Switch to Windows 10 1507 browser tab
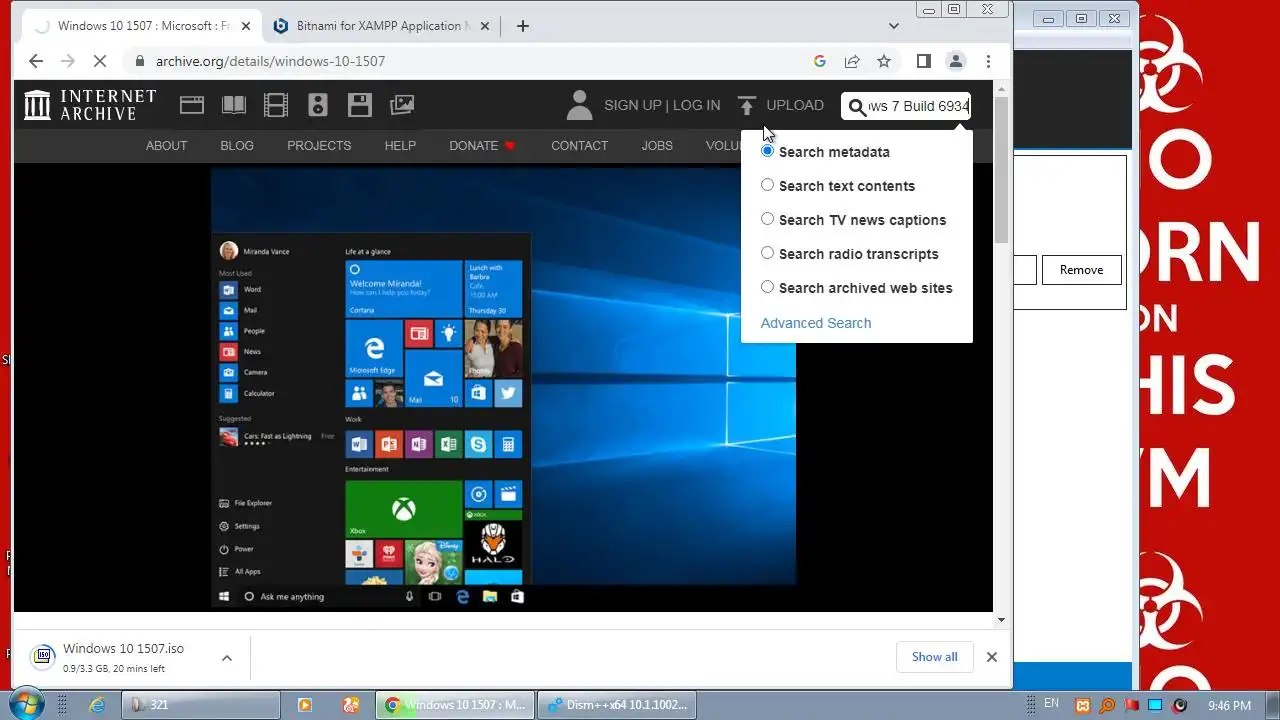This screenshot has width=1280, height=720. pyautogui.click(x=142, y=26)
